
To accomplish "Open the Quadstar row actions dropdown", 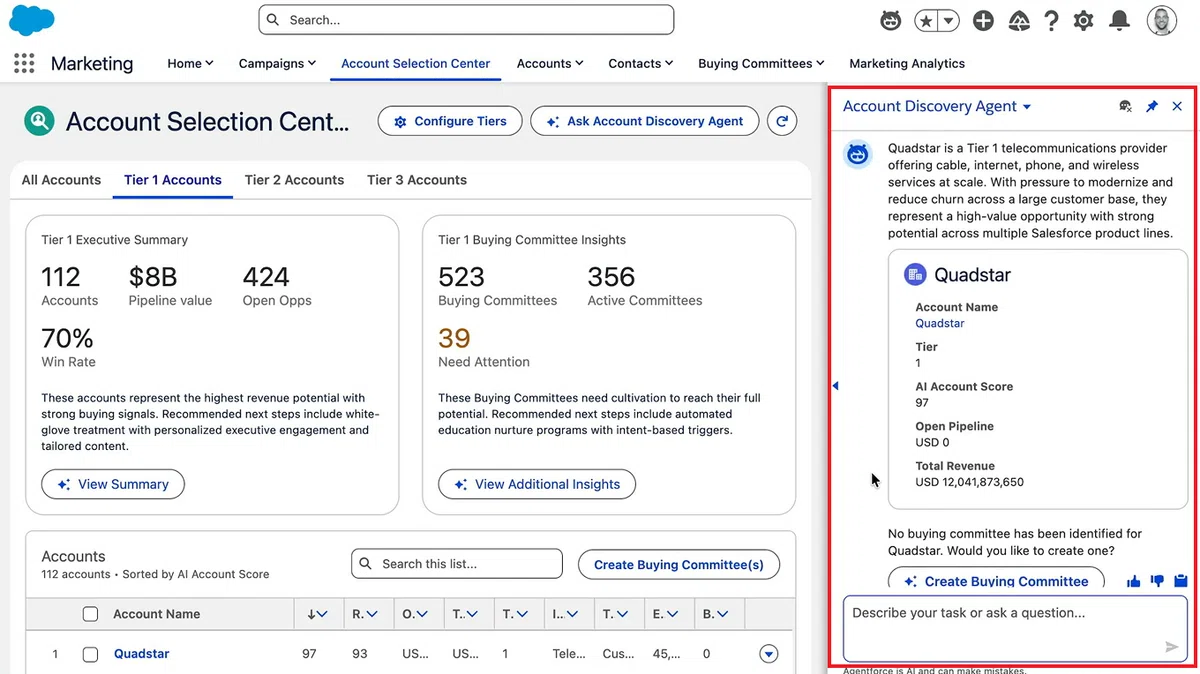I will click(768, 654).
